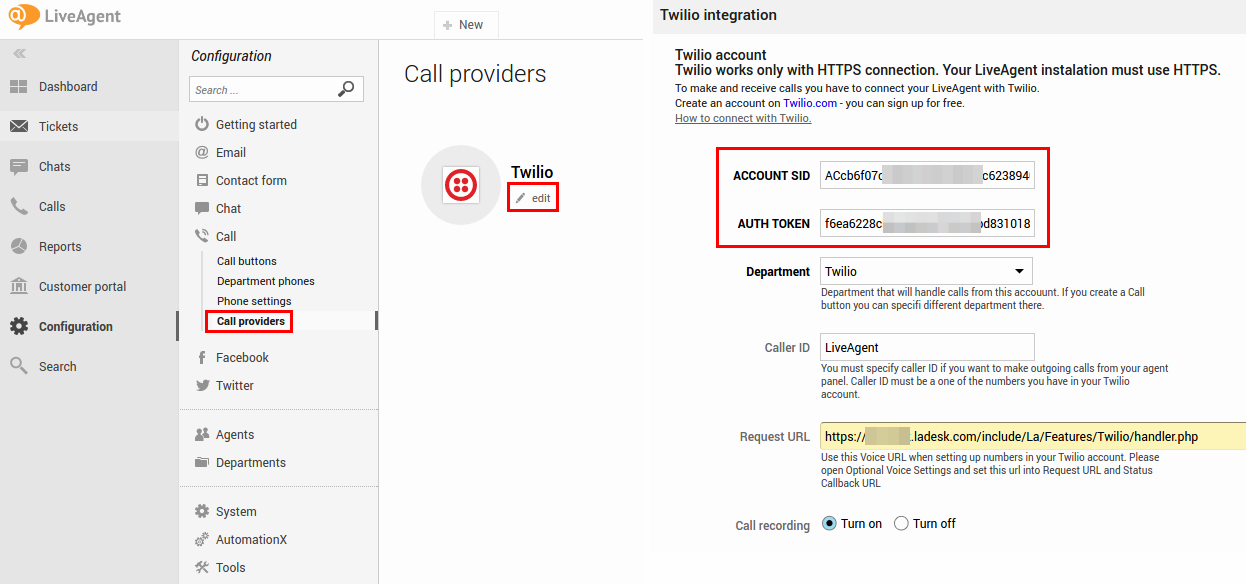The image size is (1246, 584).
Task: Open Department phones settings
Action: [266, 282]
